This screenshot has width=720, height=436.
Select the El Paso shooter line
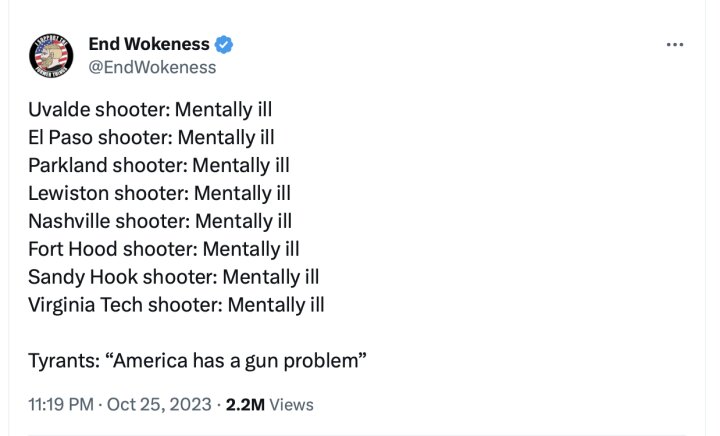(x=151, y=137)
